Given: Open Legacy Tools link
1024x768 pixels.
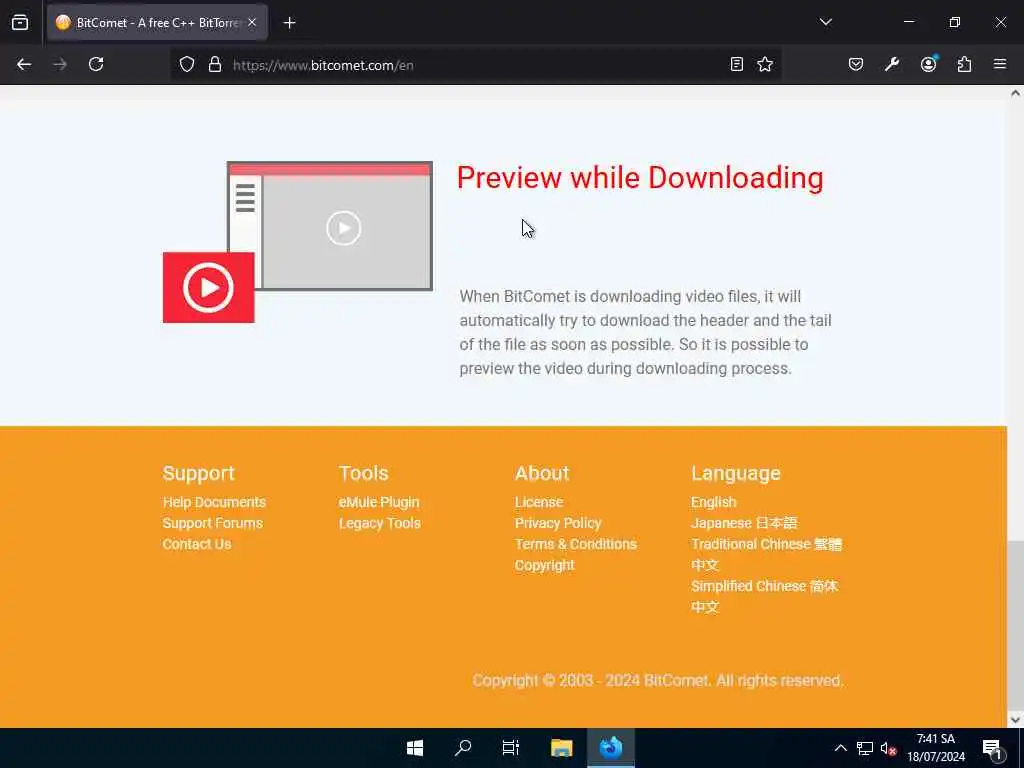Looking at the screenshot, I should coord(379,523).
